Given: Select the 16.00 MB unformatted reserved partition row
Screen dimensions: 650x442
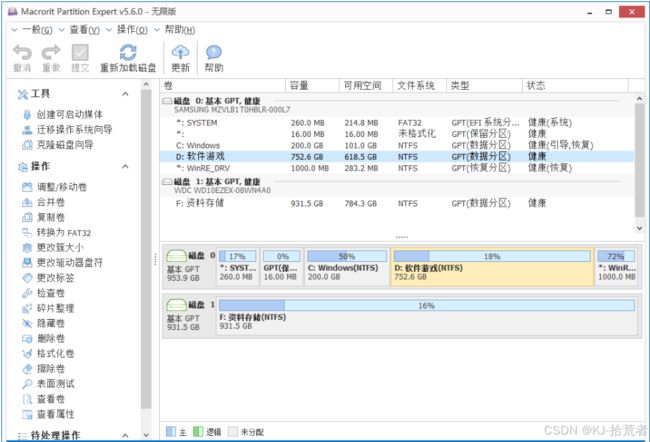Looking at the screenshot, I should tap(397, 134).
